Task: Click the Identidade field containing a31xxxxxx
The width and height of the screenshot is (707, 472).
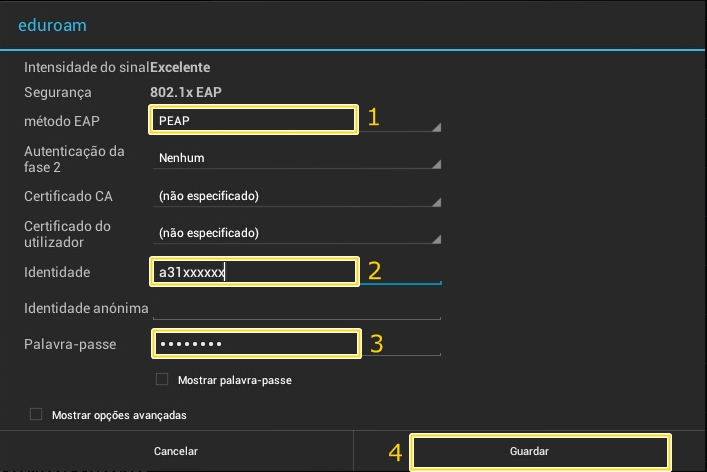Action: (297, 272)
